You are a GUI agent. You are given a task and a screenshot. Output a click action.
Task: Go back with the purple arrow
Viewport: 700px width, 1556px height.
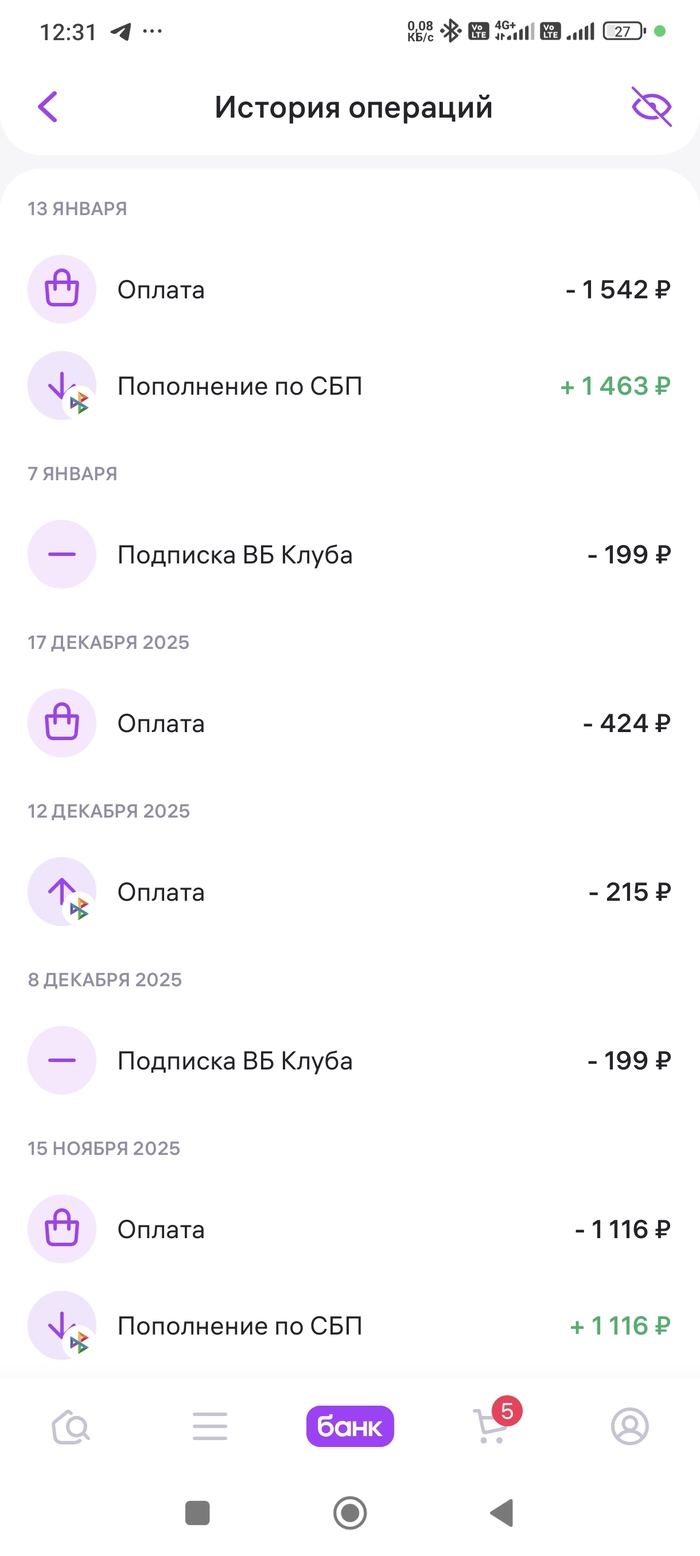tap(48, 107)
